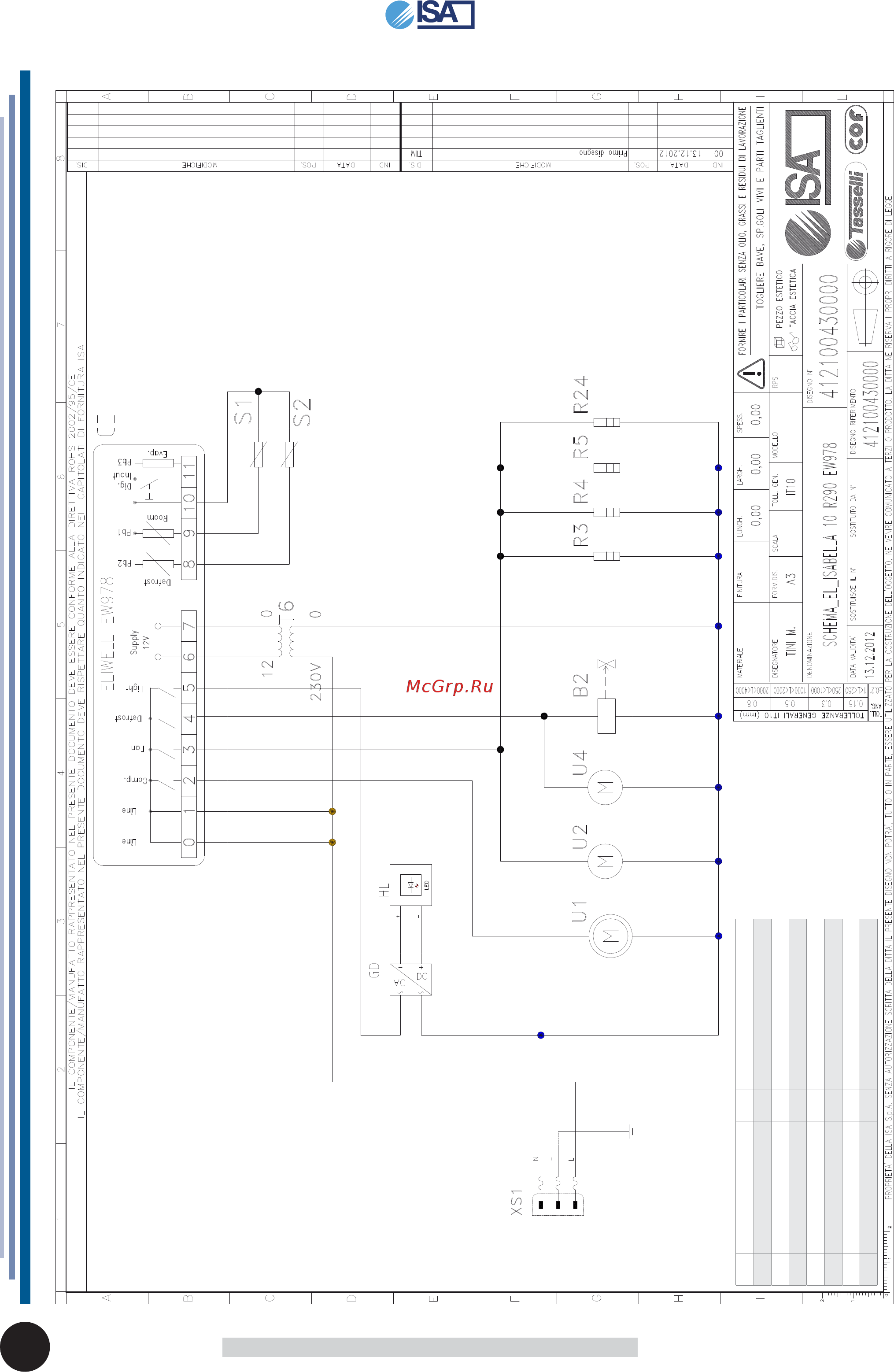Click the R24 resistor symbol
Viewport: 894px width, 1372px height.
point(606,422)
